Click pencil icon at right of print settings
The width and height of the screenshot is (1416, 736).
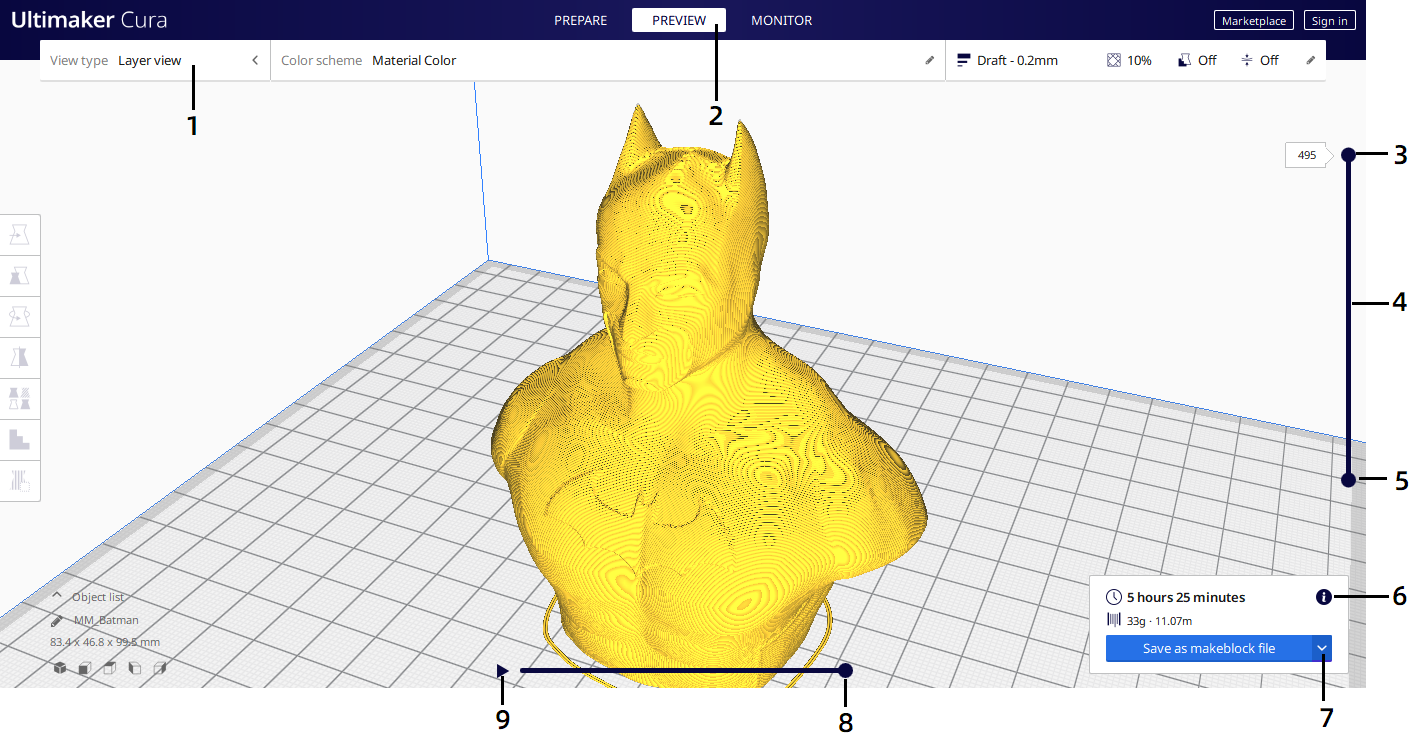1311,60
